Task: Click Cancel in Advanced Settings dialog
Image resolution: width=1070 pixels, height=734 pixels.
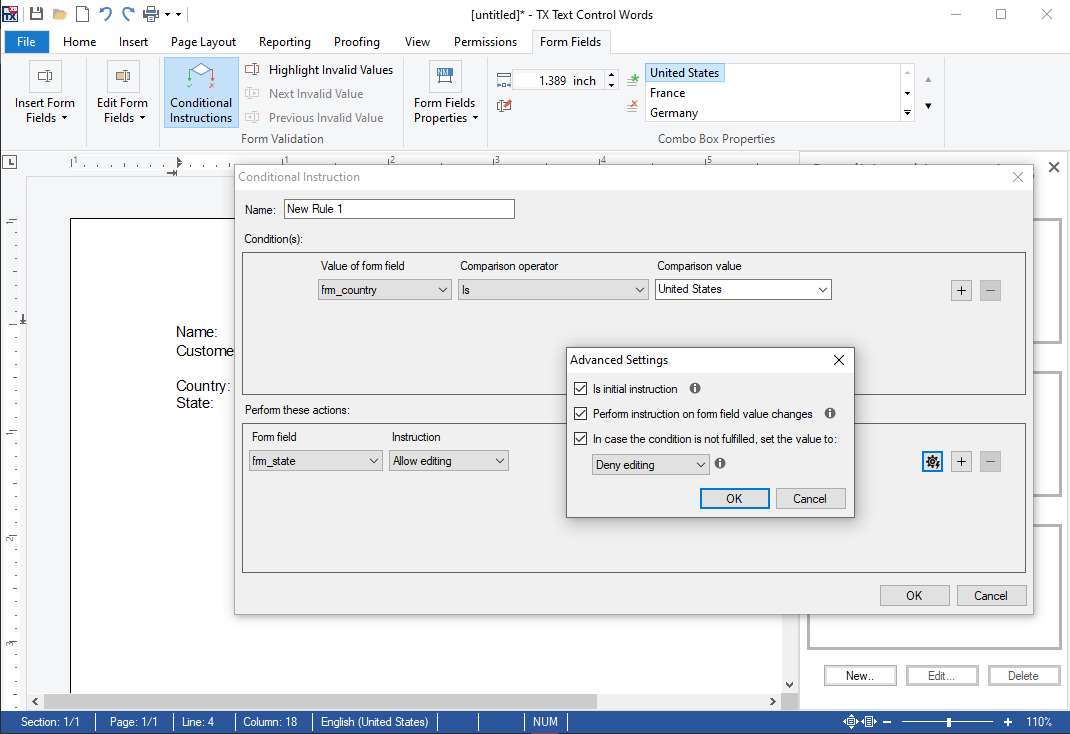Action: click(810, 499)
